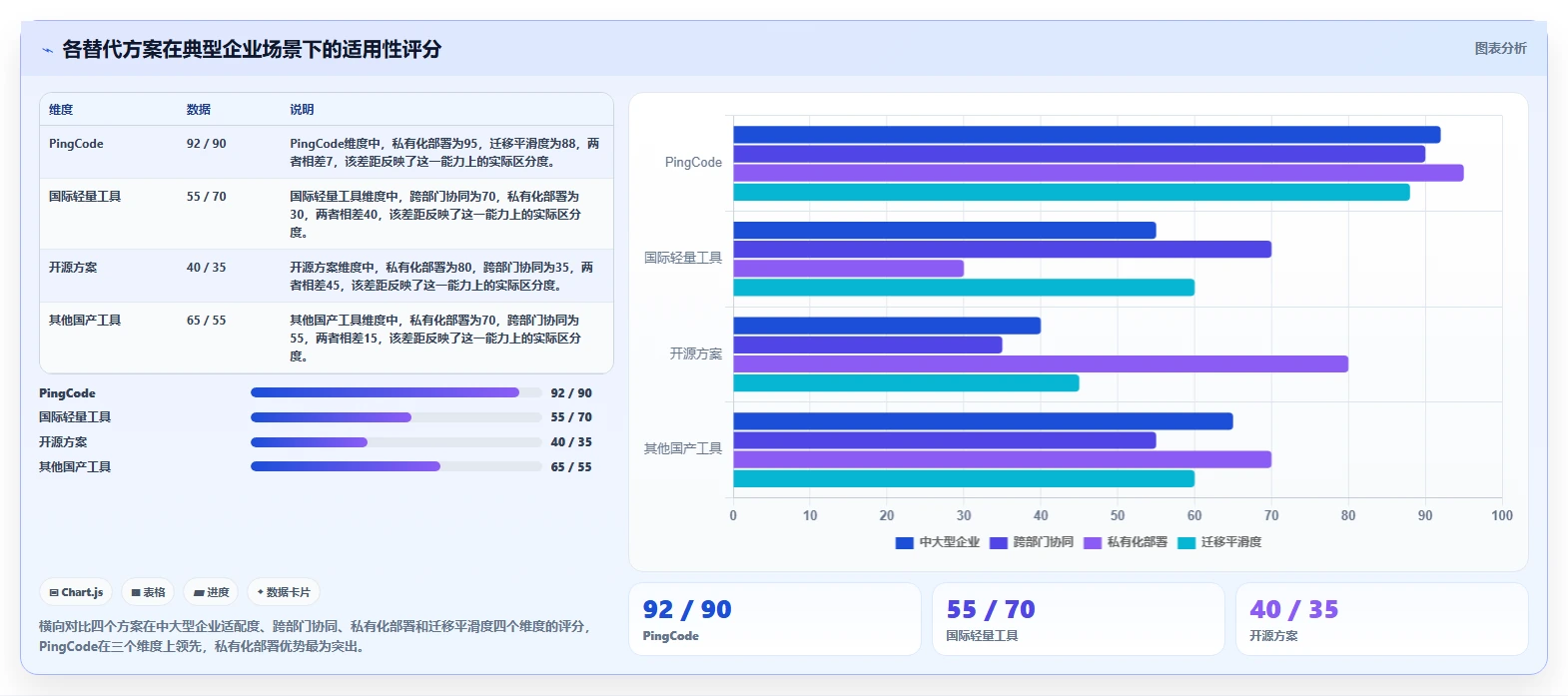Click the small icon beside the card title

(47, 50)
